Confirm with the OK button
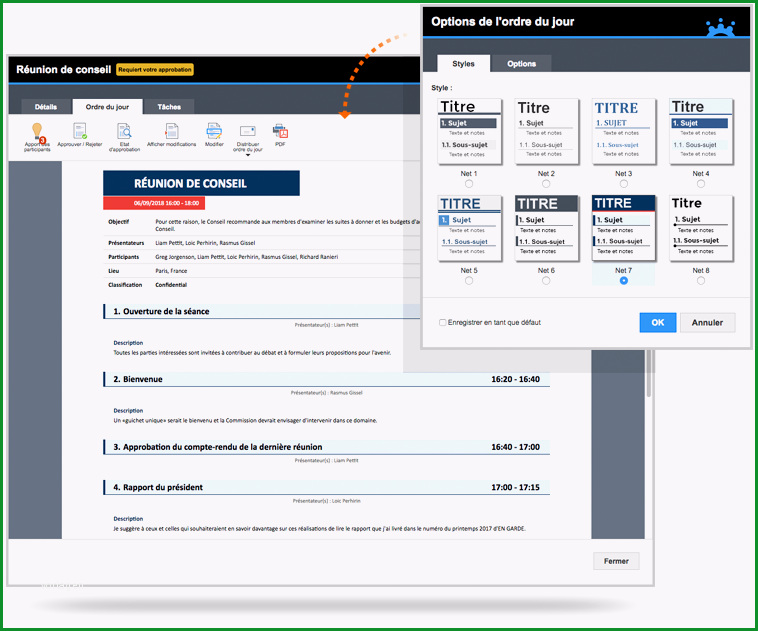Screen dimensions: 758x631 coord(657,323)
